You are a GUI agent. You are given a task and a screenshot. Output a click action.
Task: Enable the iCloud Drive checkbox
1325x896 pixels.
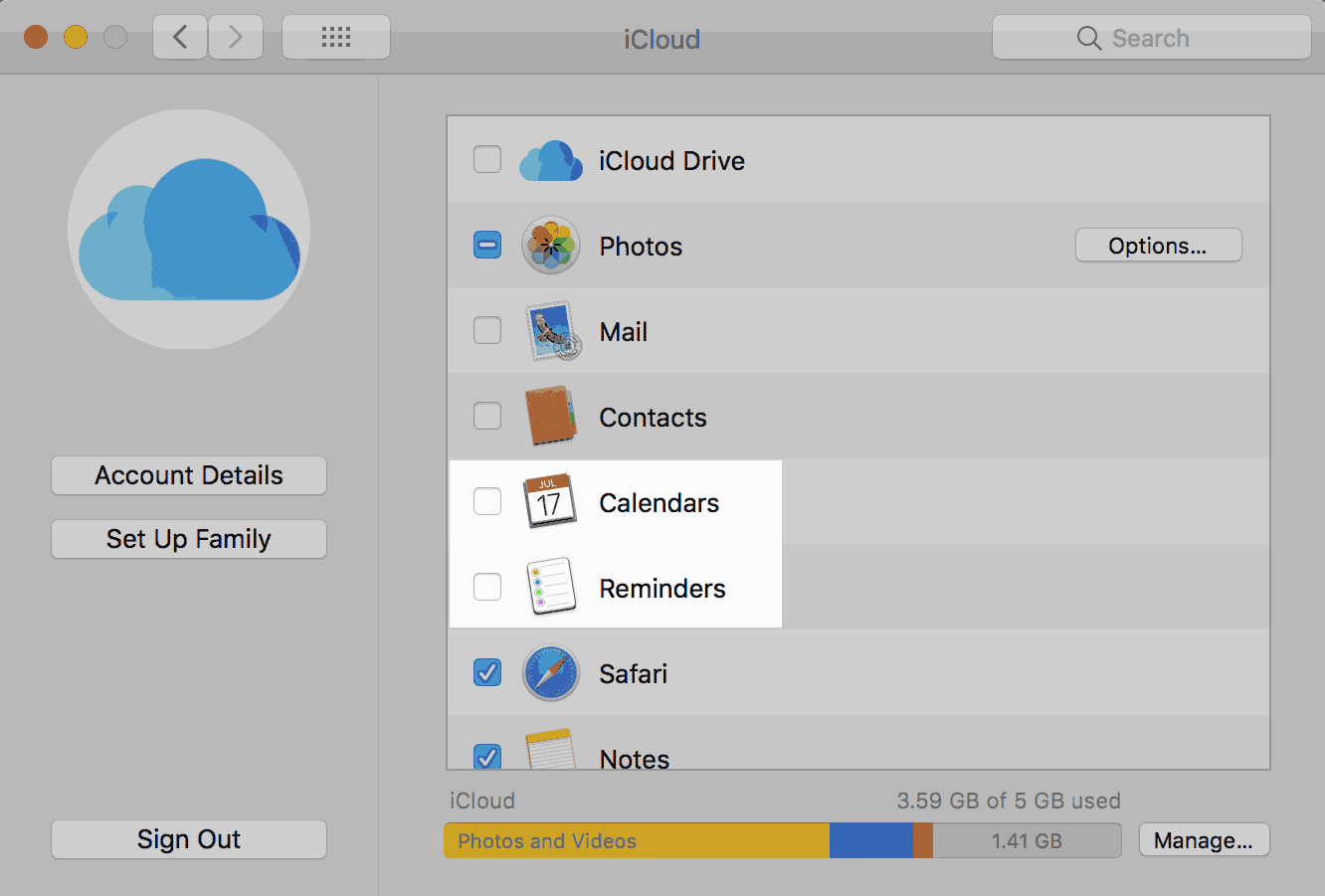coord(487,159)
